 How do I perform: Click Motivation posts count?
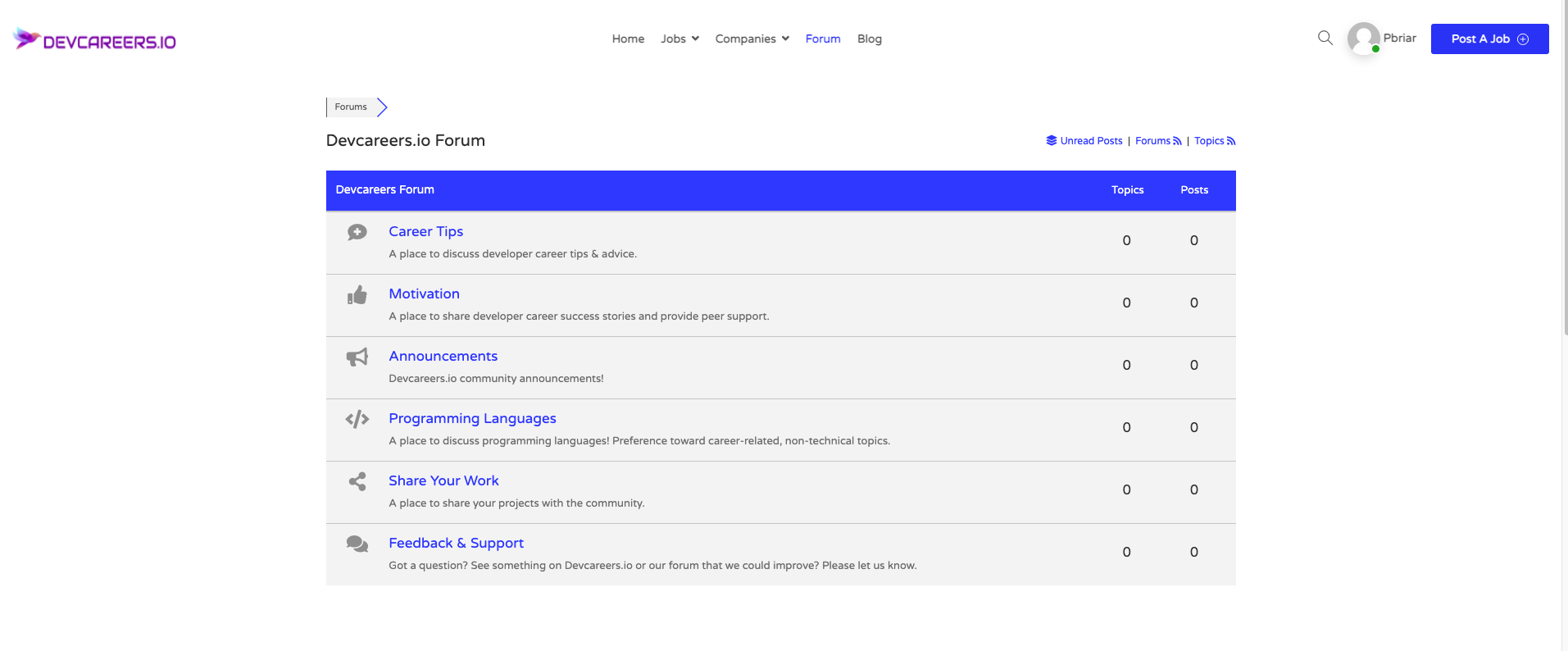tap(1193, 303)
